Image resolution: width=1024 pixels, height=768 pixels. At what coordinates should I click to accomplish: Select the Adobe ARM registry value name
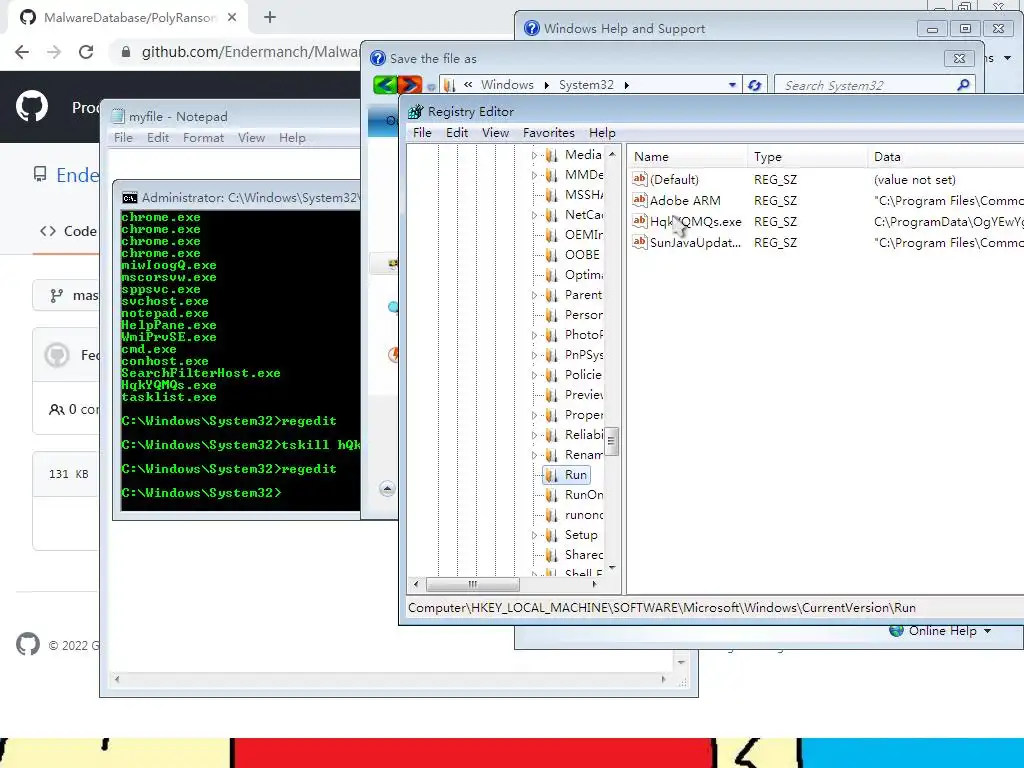(685, 200)
